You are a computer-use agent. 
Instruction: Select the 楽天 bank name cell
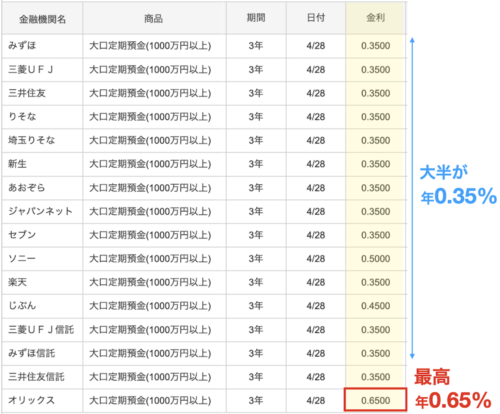click(42, 283)
